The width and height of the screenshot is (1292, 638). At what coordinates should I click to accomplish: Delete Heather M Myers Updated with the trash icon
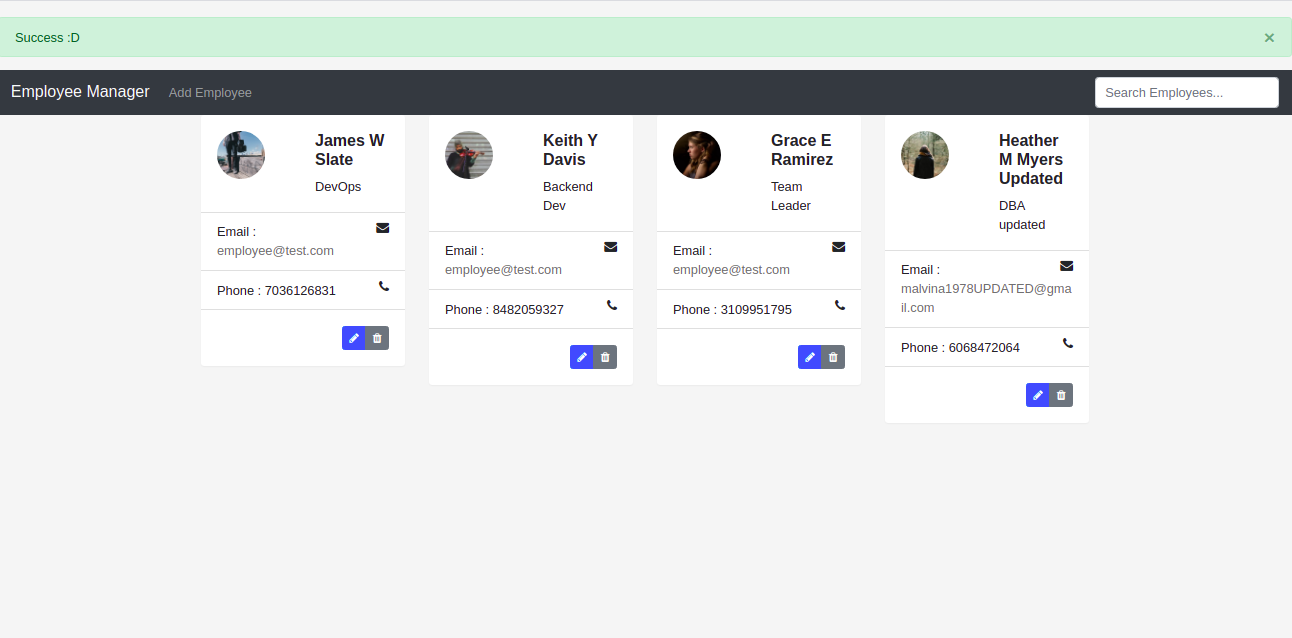(x=1061, y=395)
